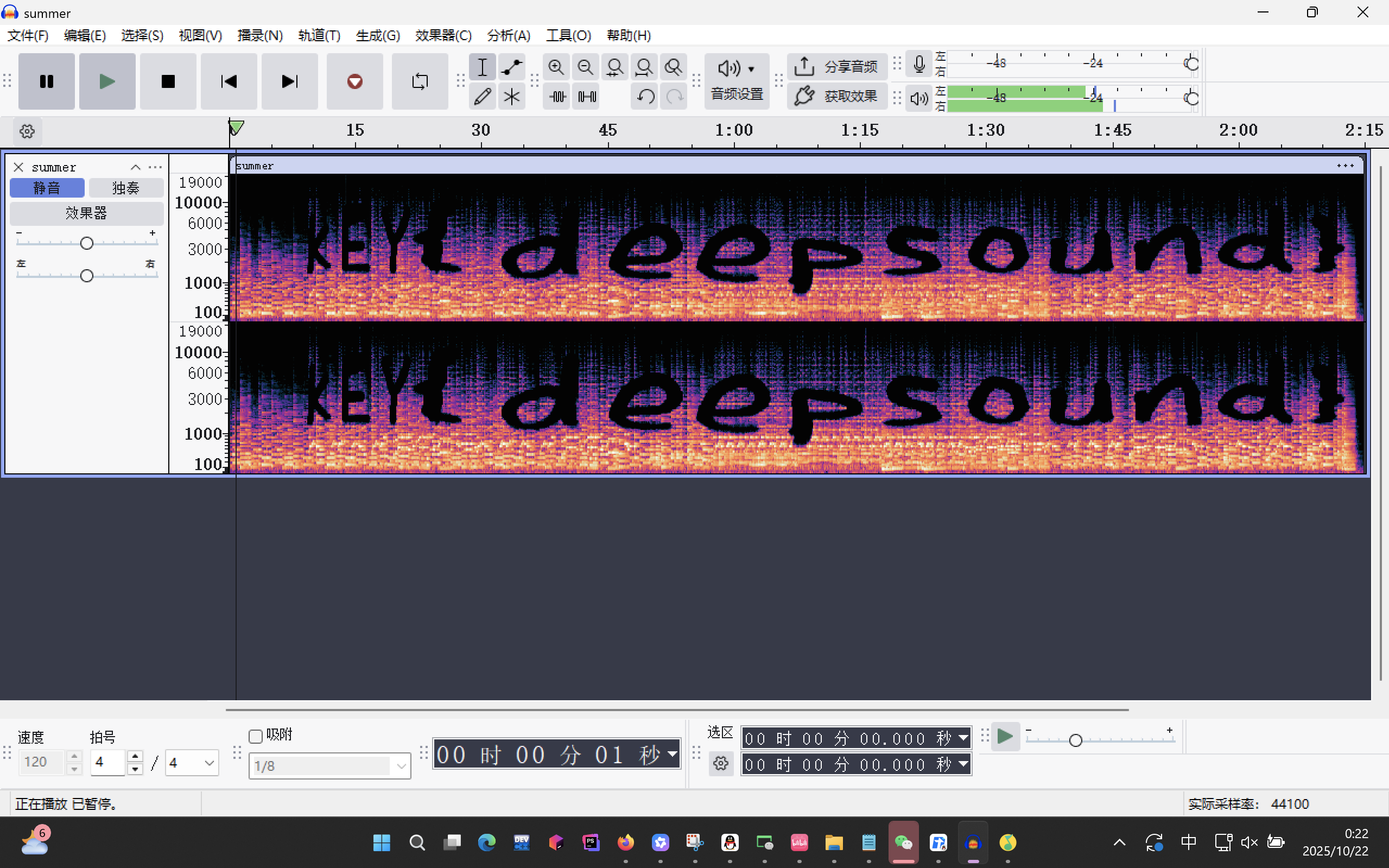The image size is (1389, 868).
Task: Open Windows taskbar search
Action: coord(417,842)
